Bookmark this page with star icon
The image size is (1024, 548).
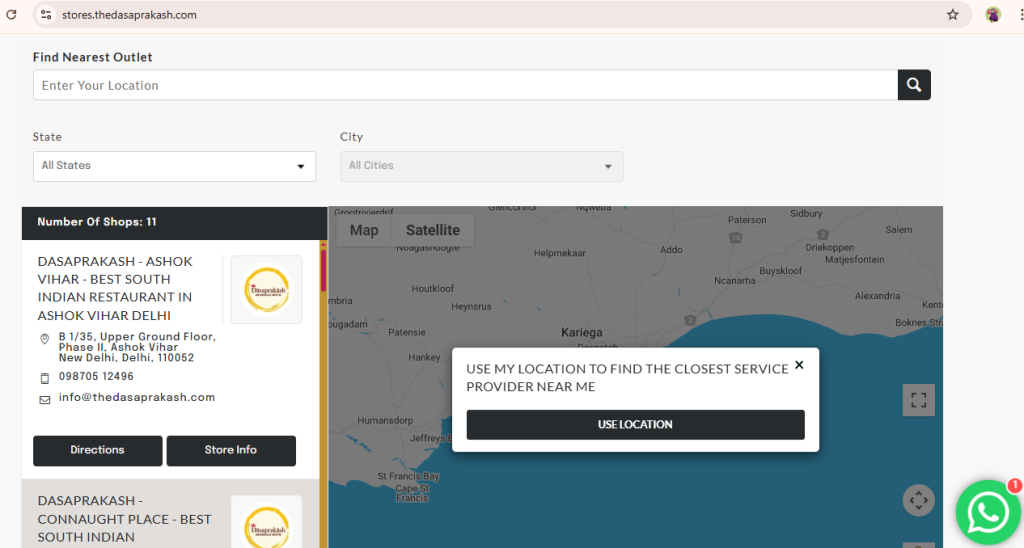click(953, 14)
